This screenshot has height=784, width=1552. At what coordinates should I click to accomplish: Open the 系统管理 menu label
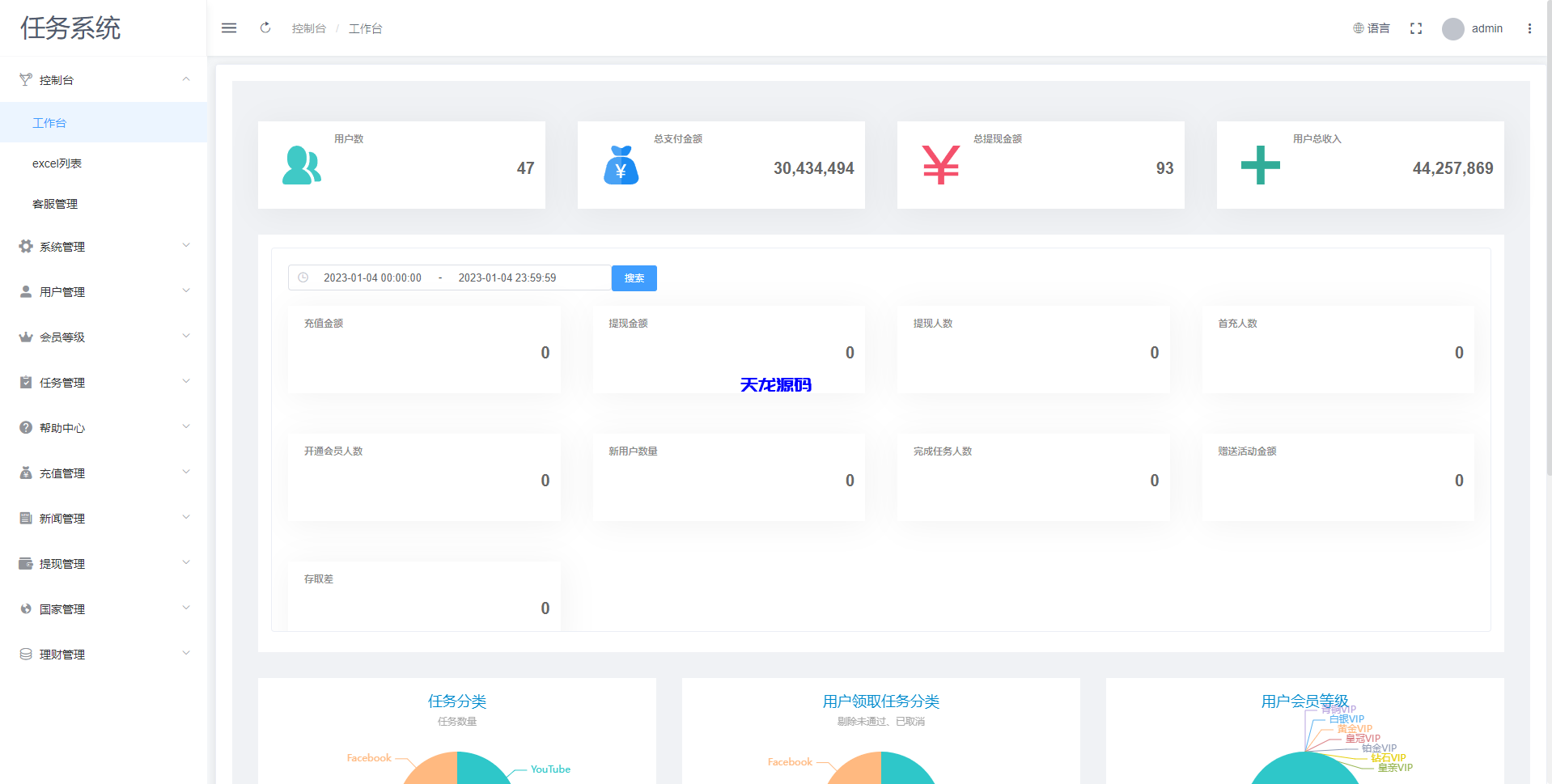pyautogui.click(x=62, y=247)
